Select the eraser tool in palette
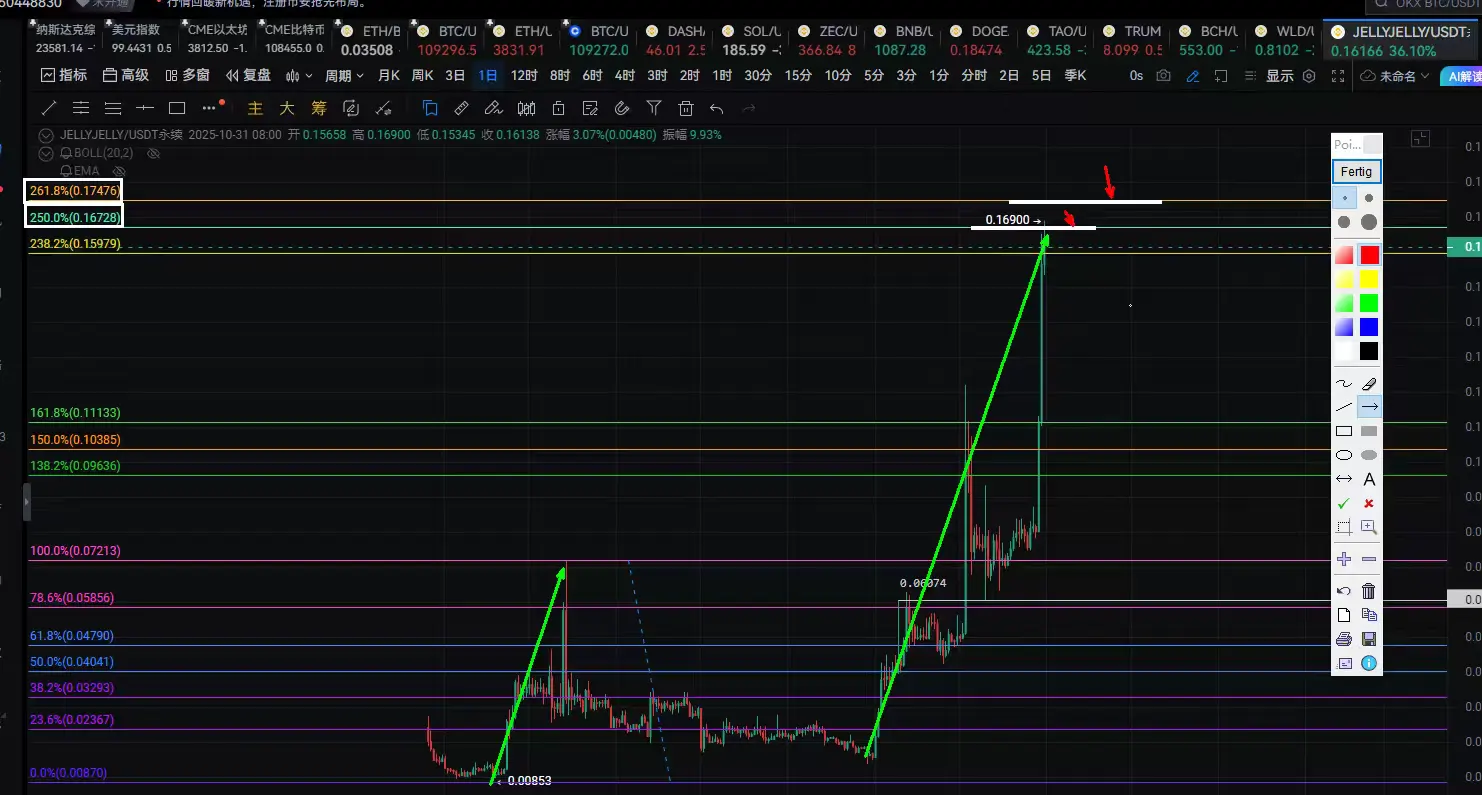Screen dimensions: 1482x795 [1369, 383]
